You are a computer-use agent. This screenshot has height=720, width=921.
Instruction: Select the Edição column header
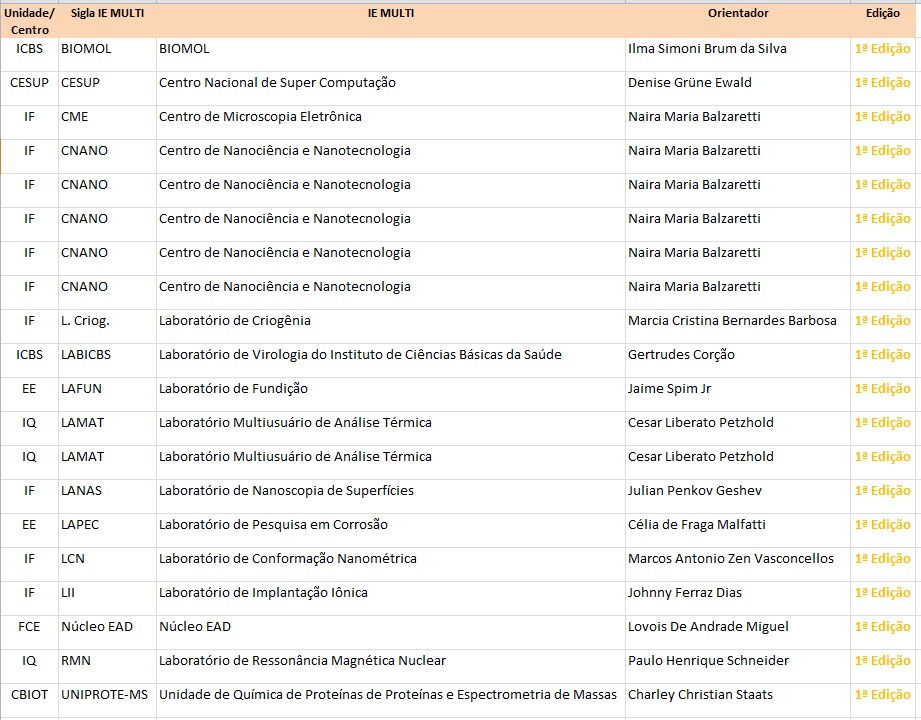pyautogui.click(x=882, y=13)
